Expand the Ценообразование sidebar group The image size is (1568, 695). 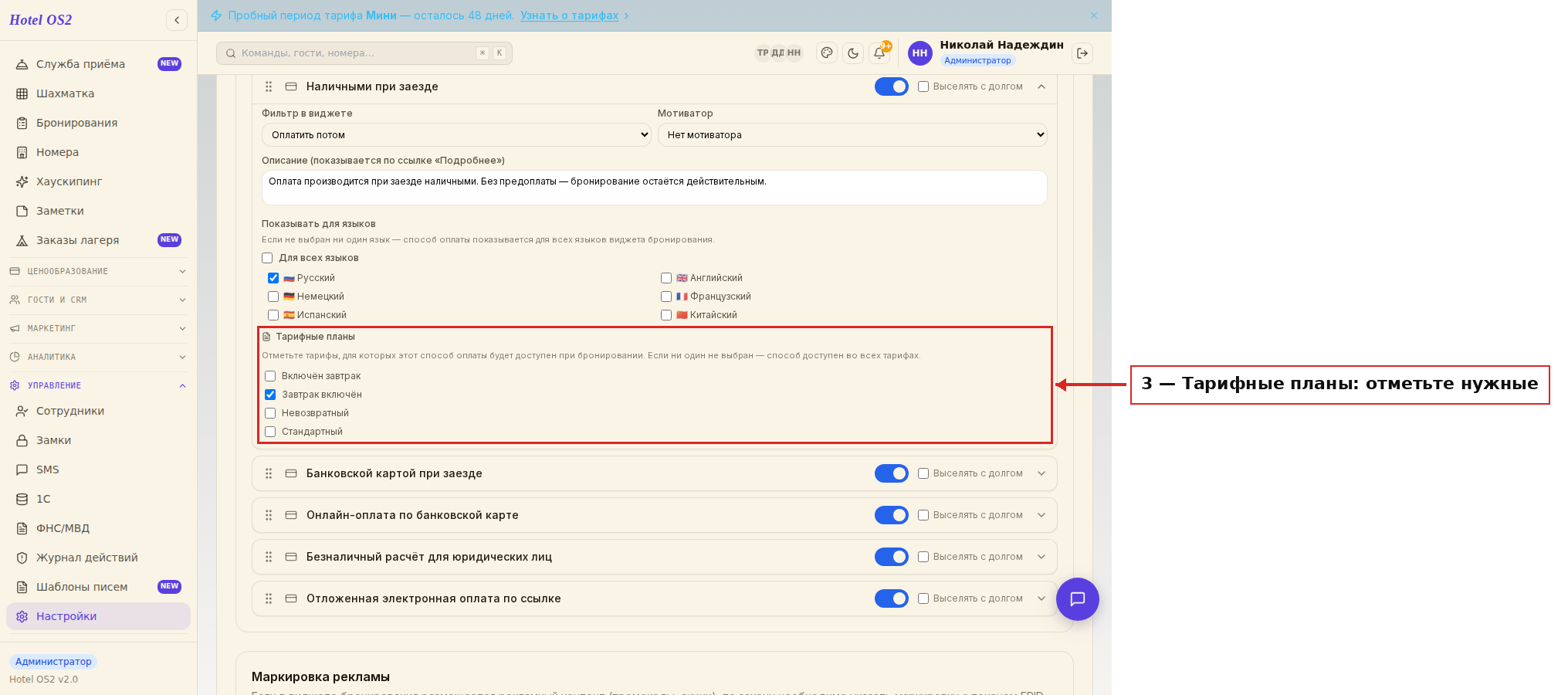pos(98,271)
